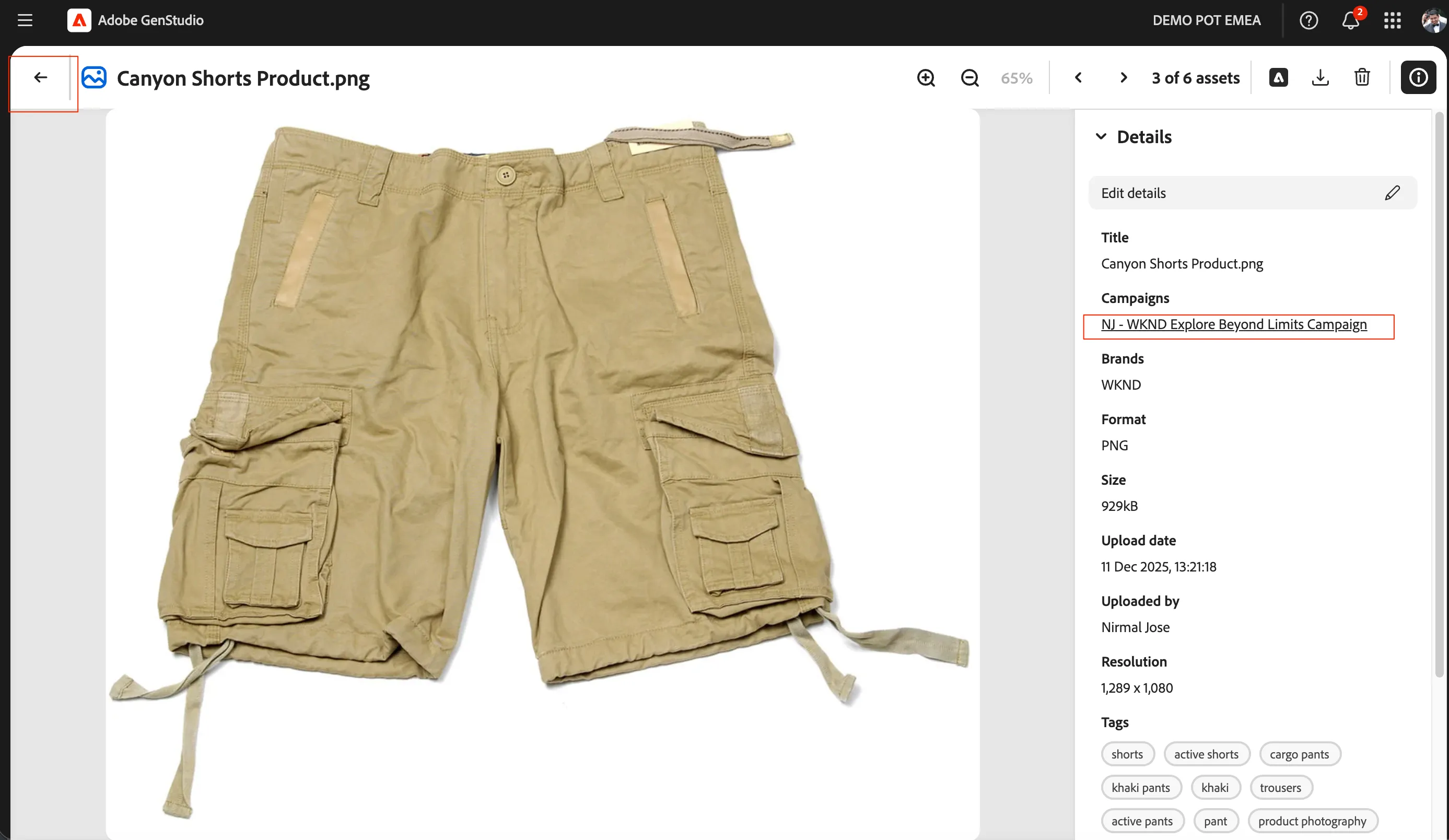Open asset in Adobe Express
1449x840 pixels.
[x=1278, y=78]
